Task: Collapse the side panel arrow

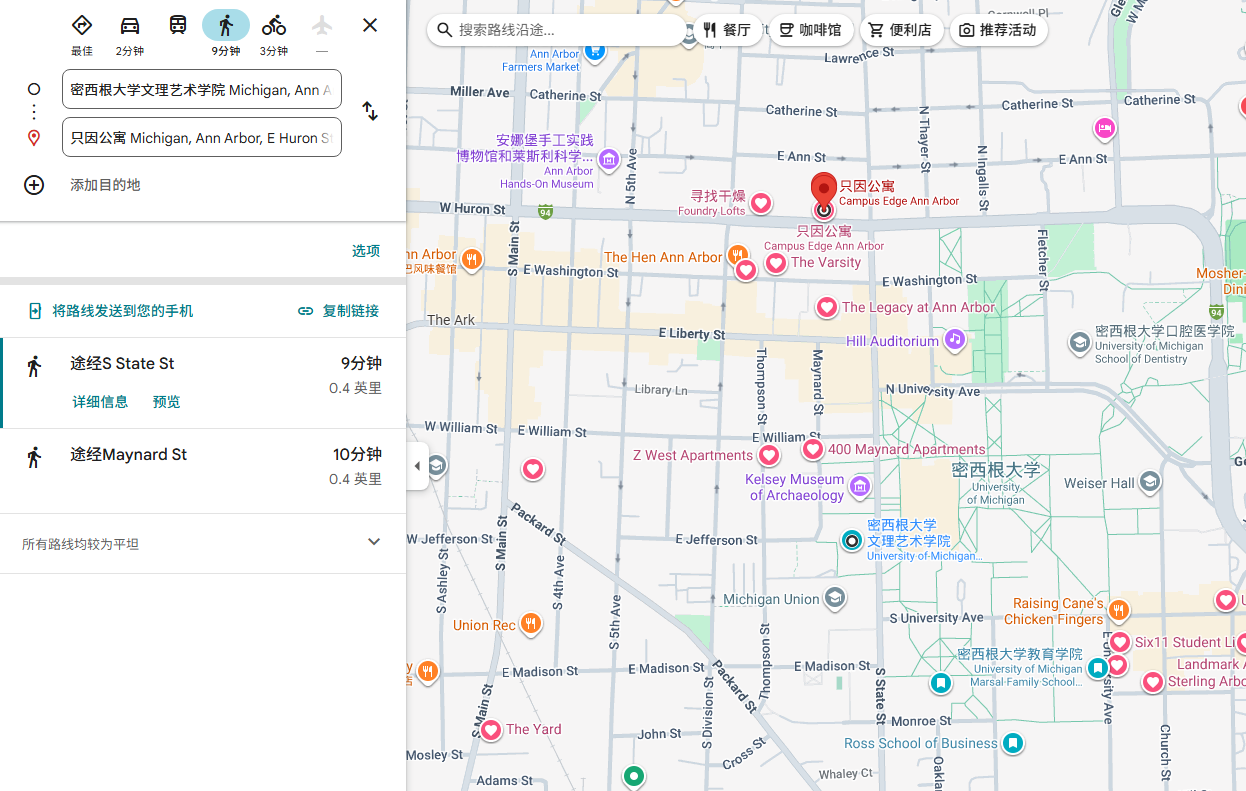Action: click(x=417, y=466)
